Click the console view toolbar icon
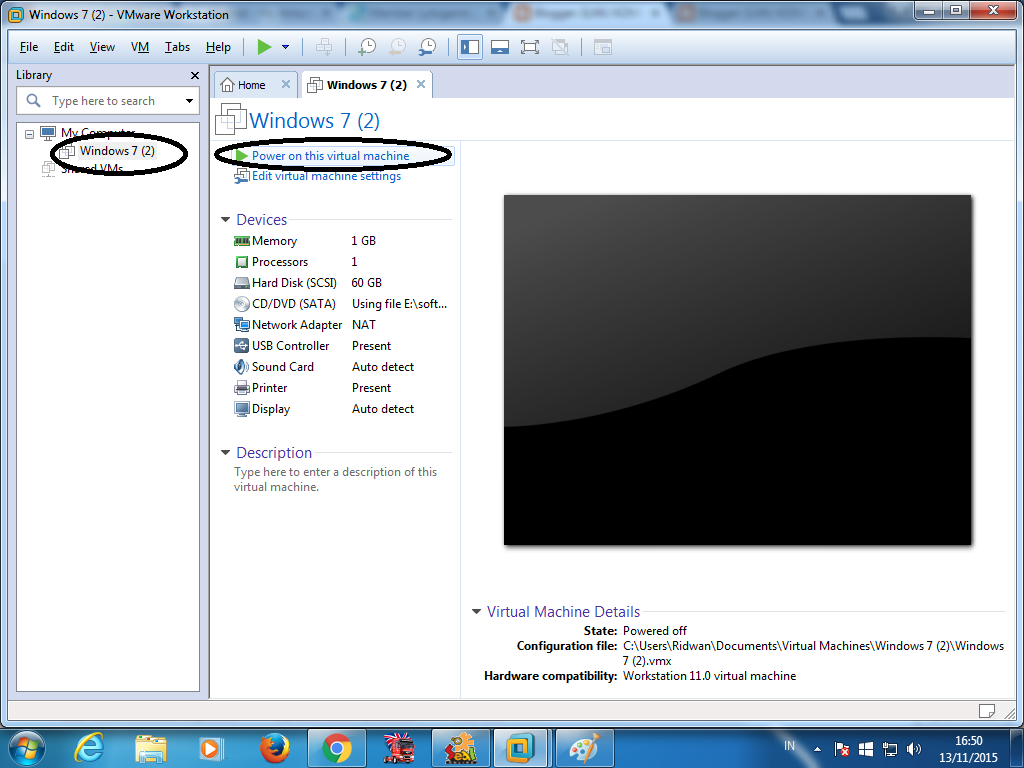Screen dimensions: 1024x768 [602, 47]
